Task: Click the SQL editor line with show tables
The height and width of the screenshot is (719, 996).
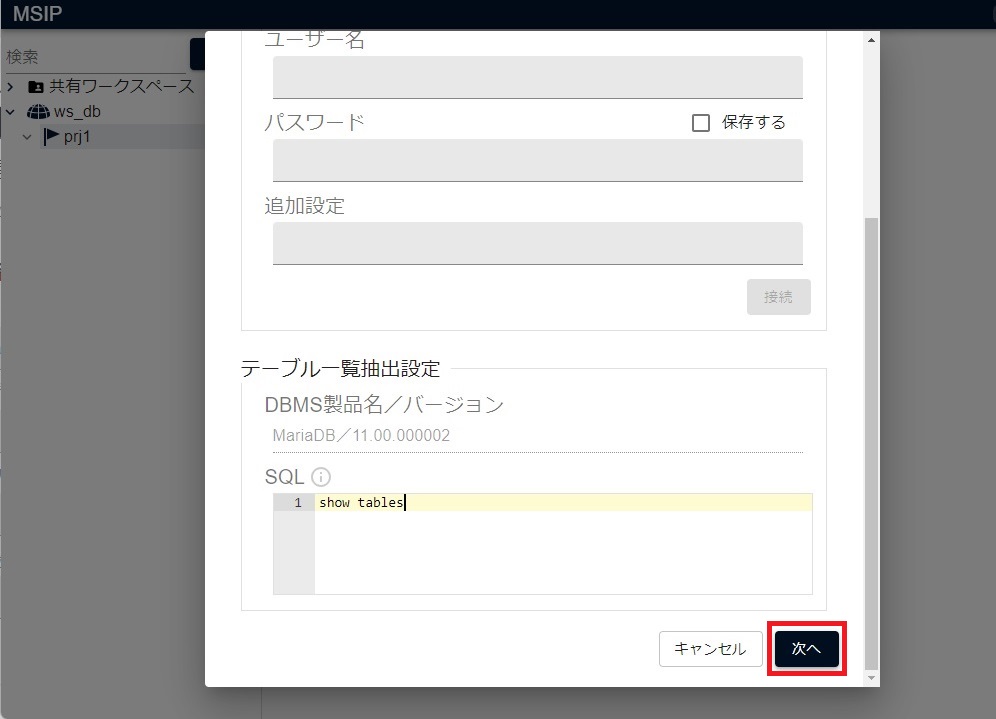Action: coord(563,502)
